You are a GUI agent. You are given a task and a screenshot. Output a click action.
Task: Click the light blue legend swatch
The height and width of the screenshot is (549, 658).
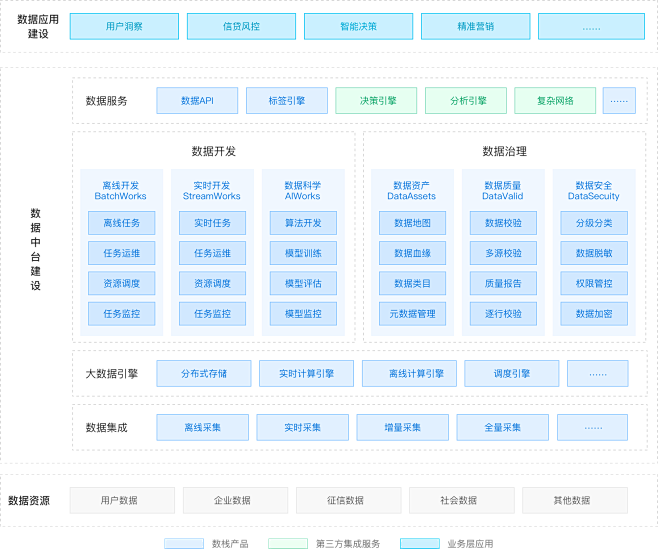tap(184, 543)
